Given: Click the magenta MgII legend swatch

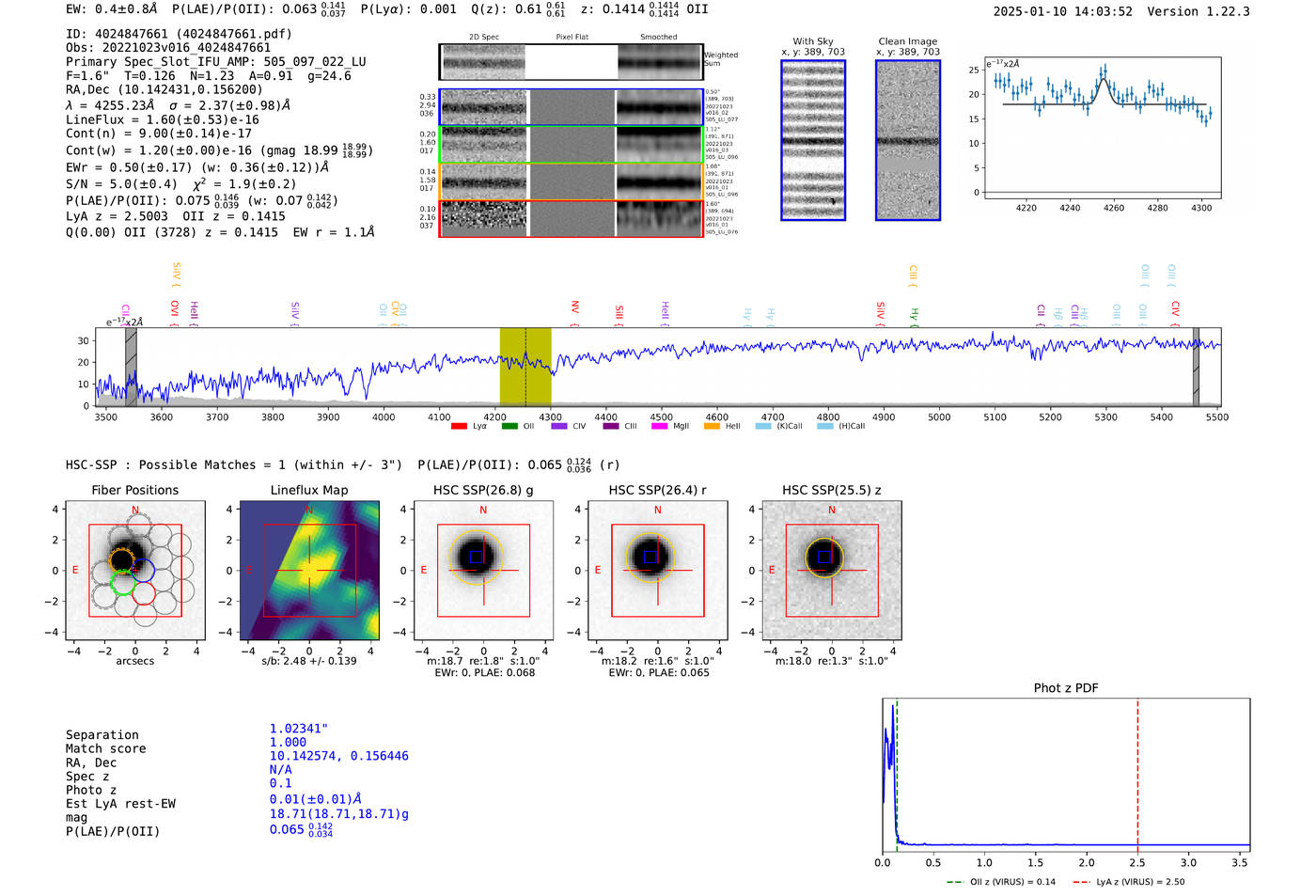Looking at the screenshot, I should point(659,426).
